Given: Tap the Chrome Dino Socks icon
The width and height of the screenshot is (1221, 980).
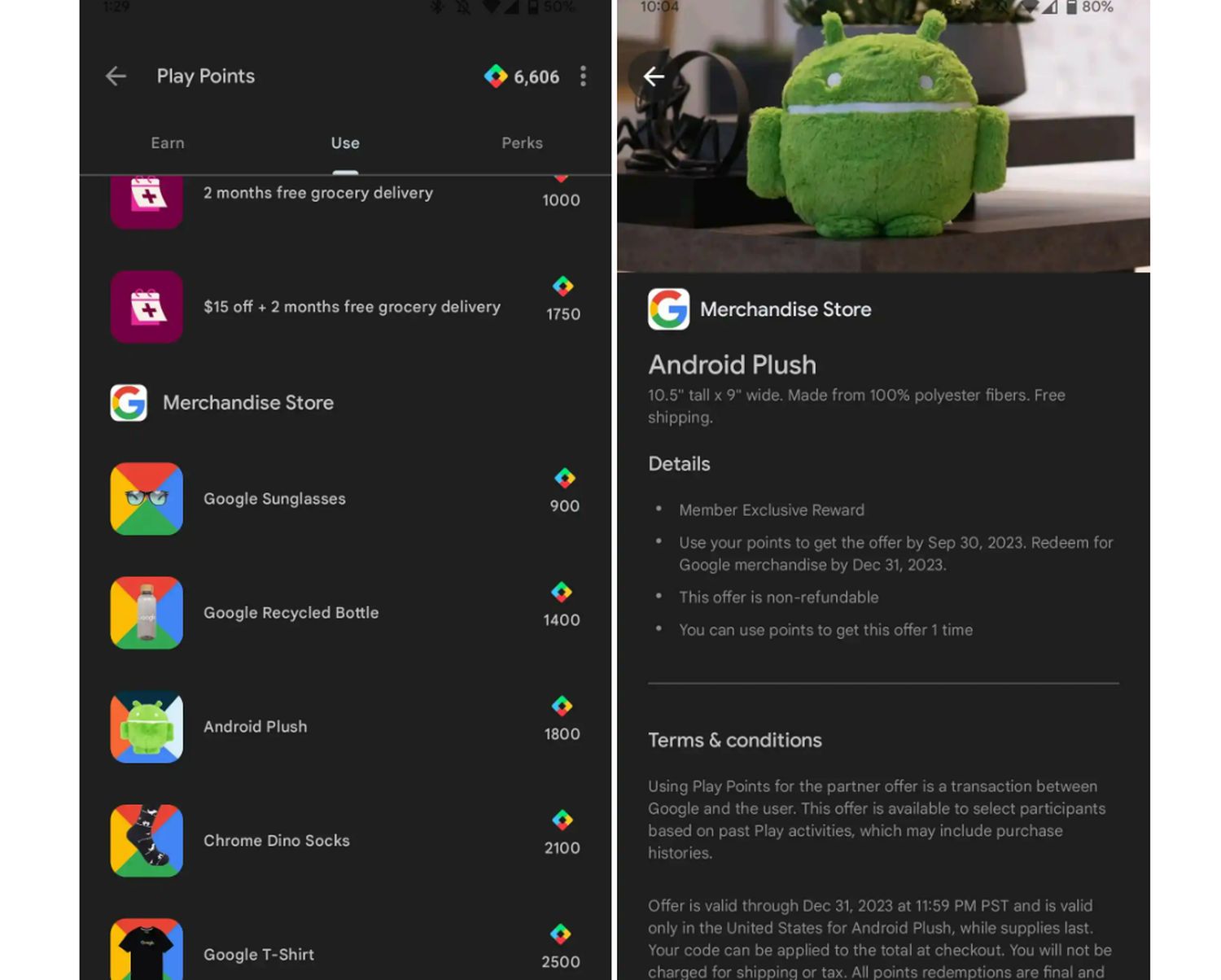Looking at the screenshot, I should click(147, 841).
